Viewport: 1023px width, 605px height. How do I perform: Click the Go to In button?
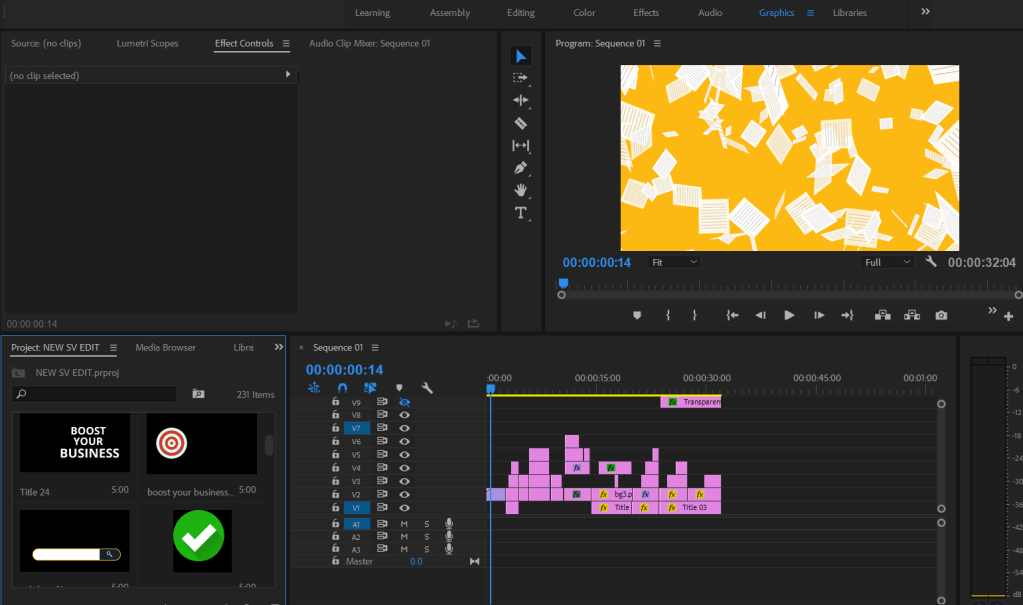click(x=732, y=315)
